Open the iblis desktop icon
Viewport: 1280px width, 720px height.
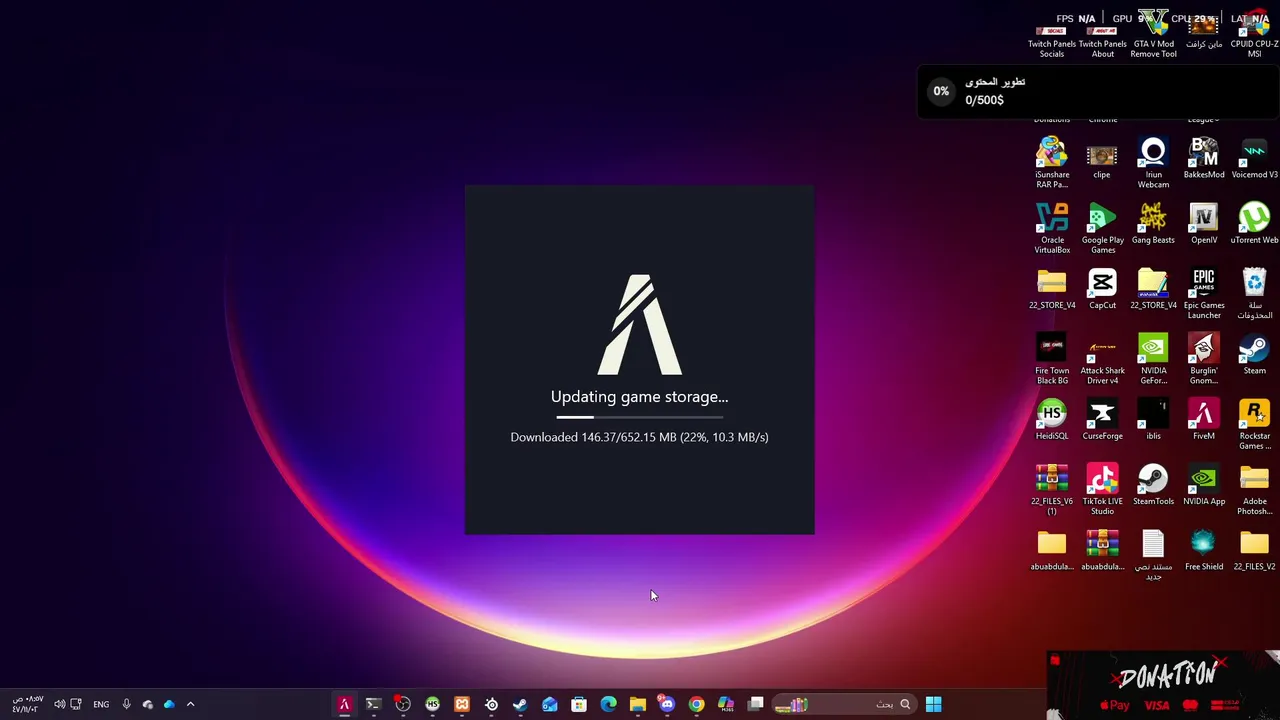(x=1153, y=421)
